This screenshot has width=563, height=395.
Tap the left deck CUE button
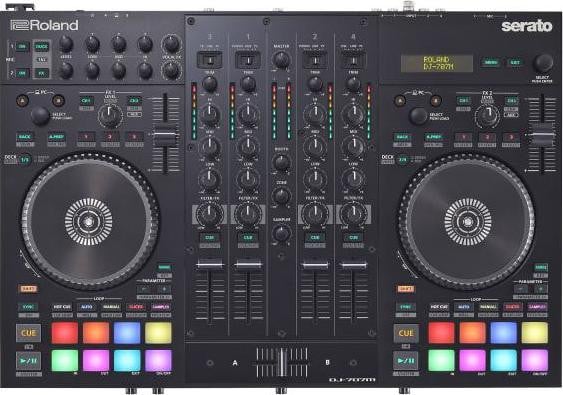(28, 333)
